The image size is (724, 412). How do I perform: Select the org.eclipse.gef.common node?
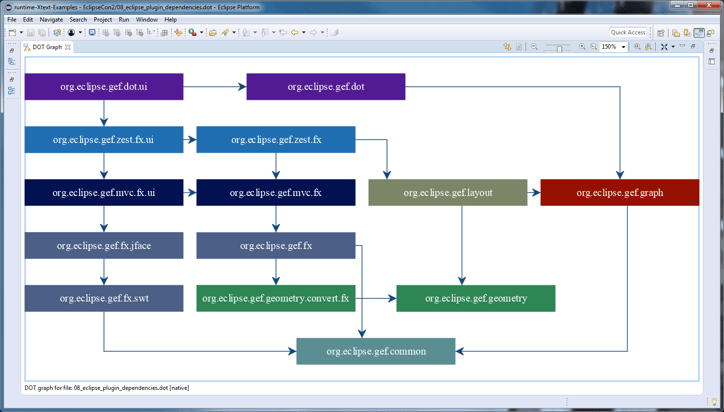(376, 351)
